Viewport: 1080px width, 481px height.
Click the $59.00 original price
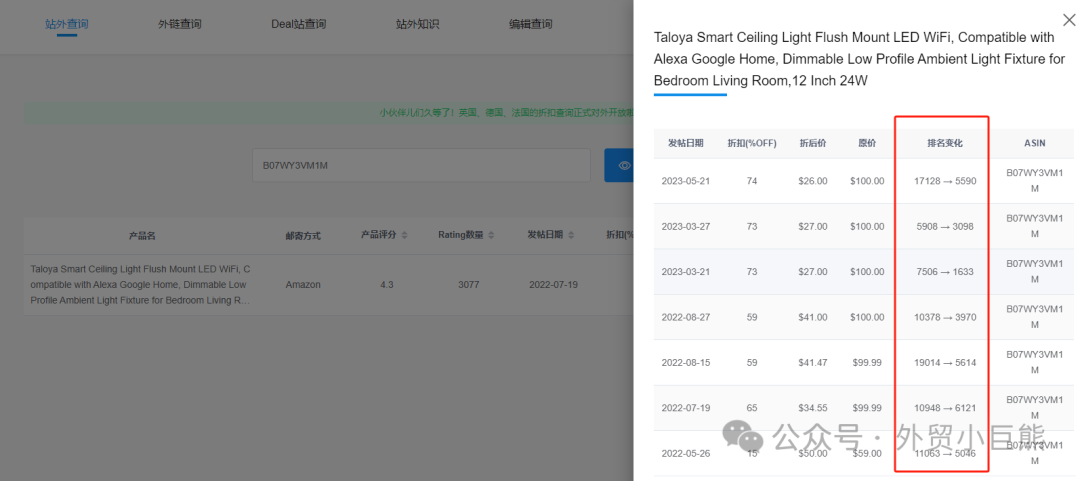tap(867, 453)
